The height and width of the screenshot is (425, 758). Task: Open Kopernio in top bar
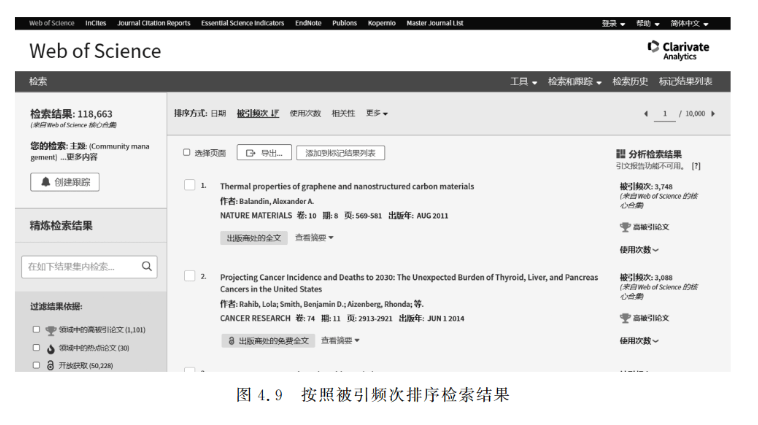pos(382,23)
